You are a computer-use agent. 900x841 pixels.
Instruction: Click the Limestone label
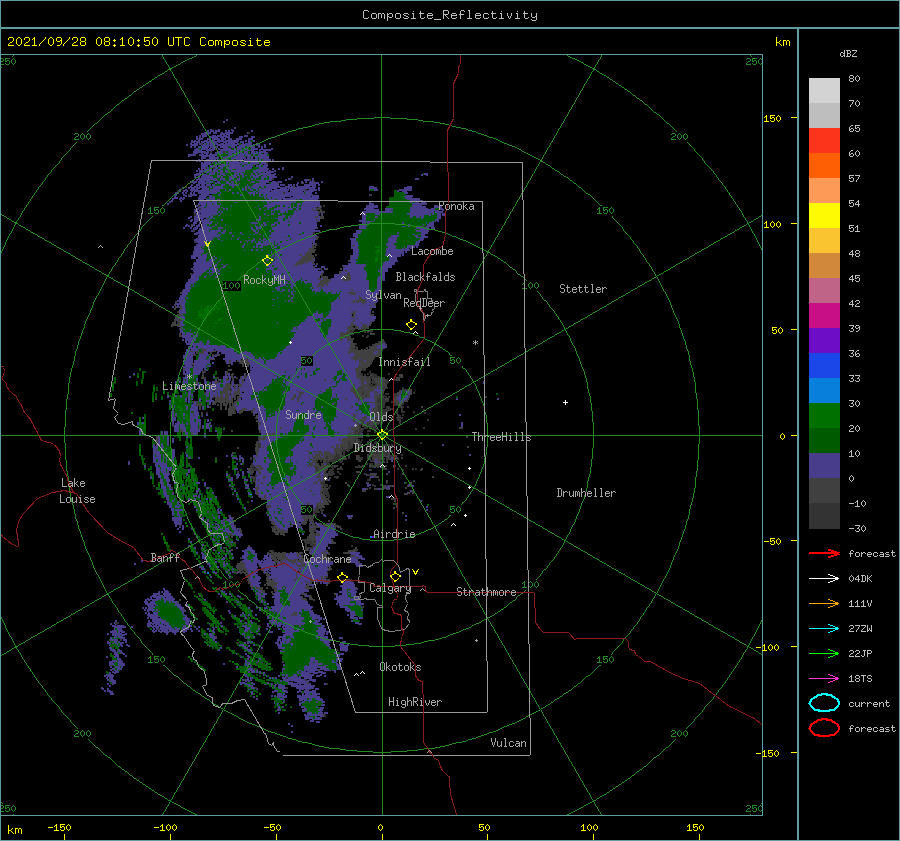(189, 386)
